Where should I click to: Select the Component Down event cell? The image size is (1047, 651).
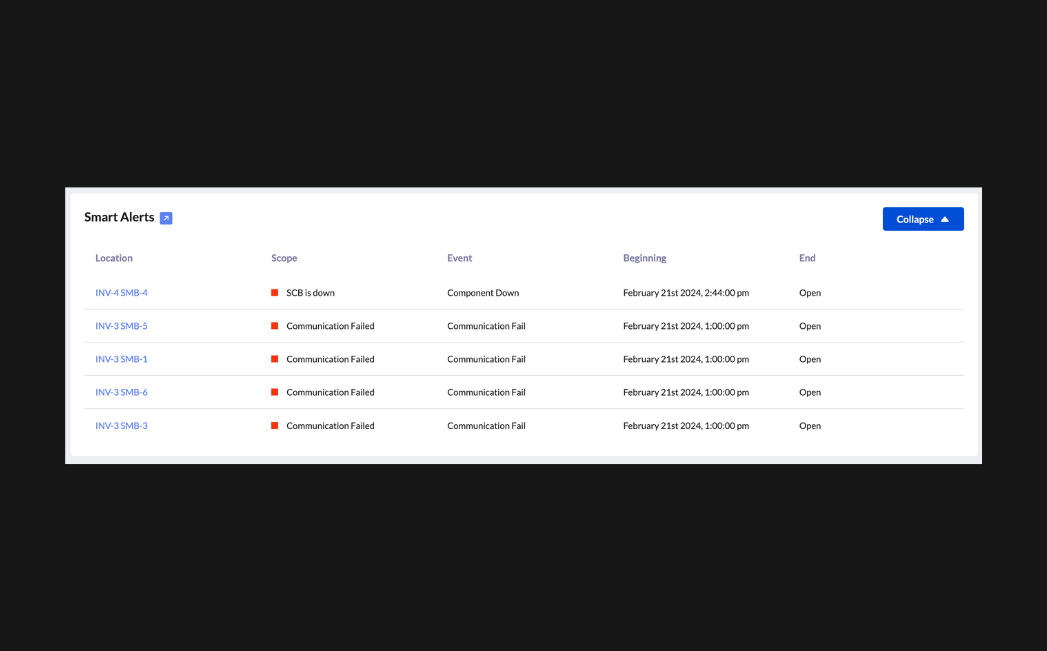pyautogui.click(x=483, y=292)
